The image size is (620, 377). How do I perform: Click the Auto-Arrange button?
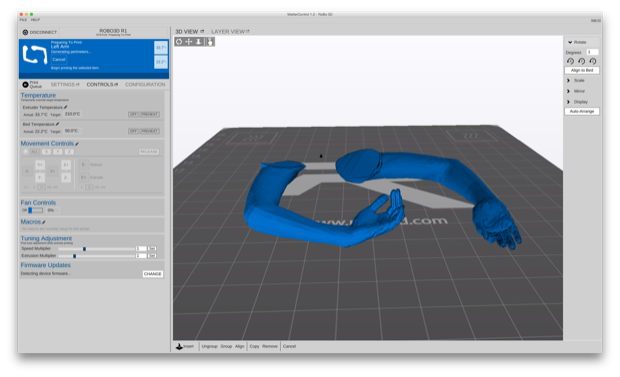tap(582, 112)
